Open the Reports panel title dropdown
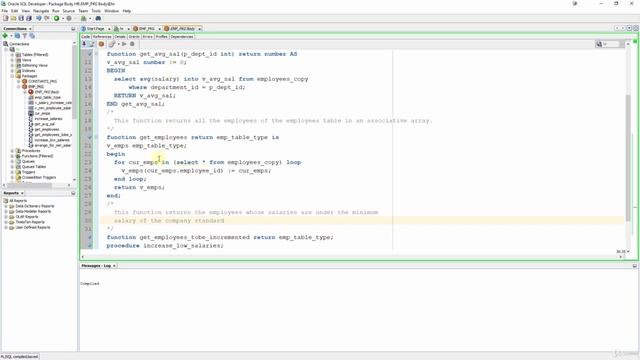This screenshot has height=360, width=640. (x=22, y=193)
